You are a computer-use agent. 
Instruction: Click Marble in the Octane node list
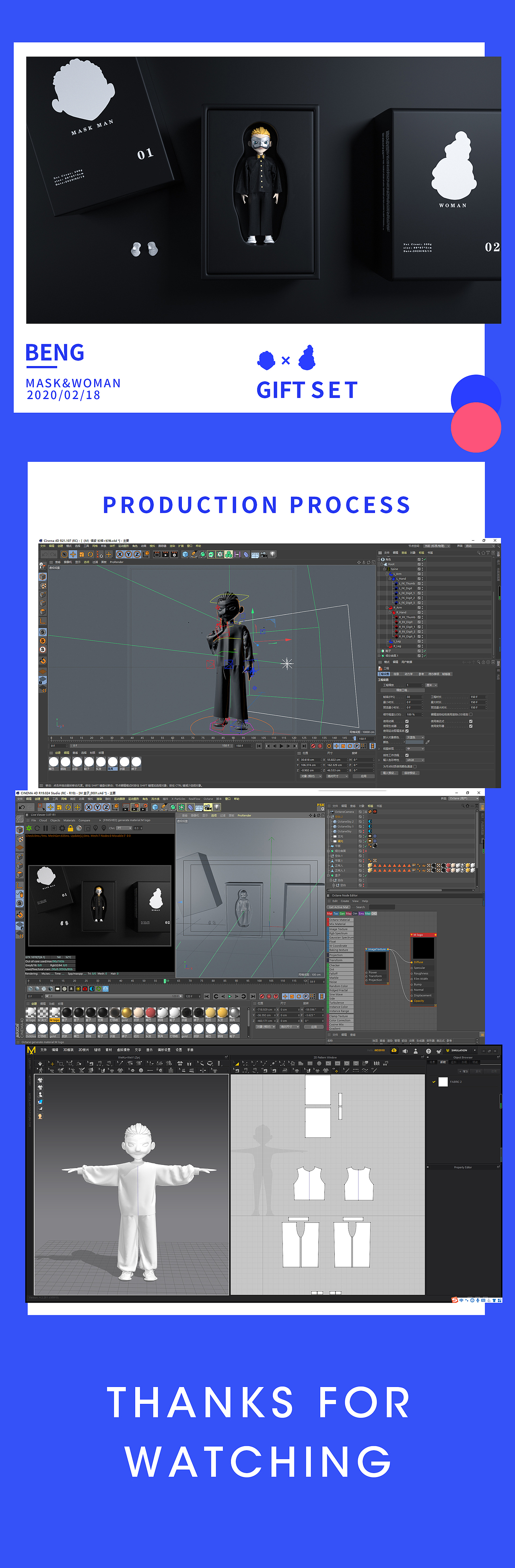[x=341, y=977]
